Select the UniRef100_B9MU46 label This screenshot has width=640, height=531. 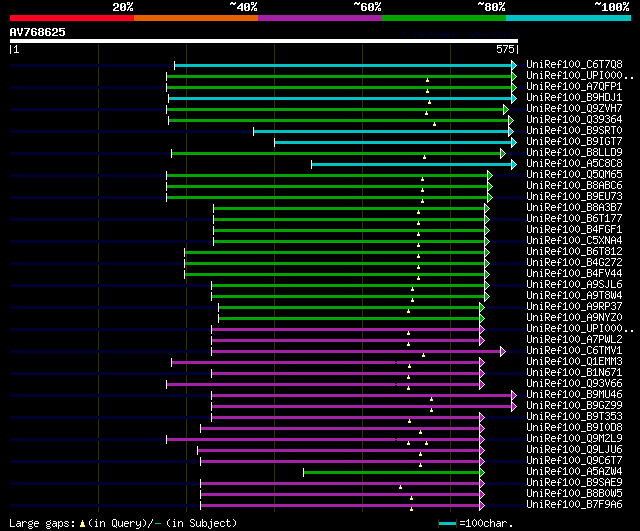click(574, 395)
